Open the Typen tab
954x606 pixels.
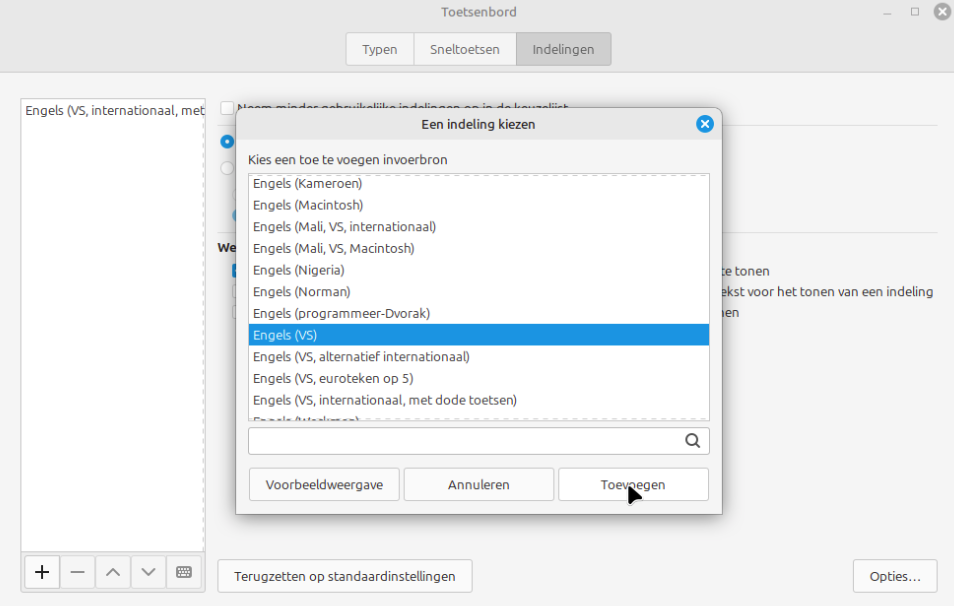[x=380, y=49]
